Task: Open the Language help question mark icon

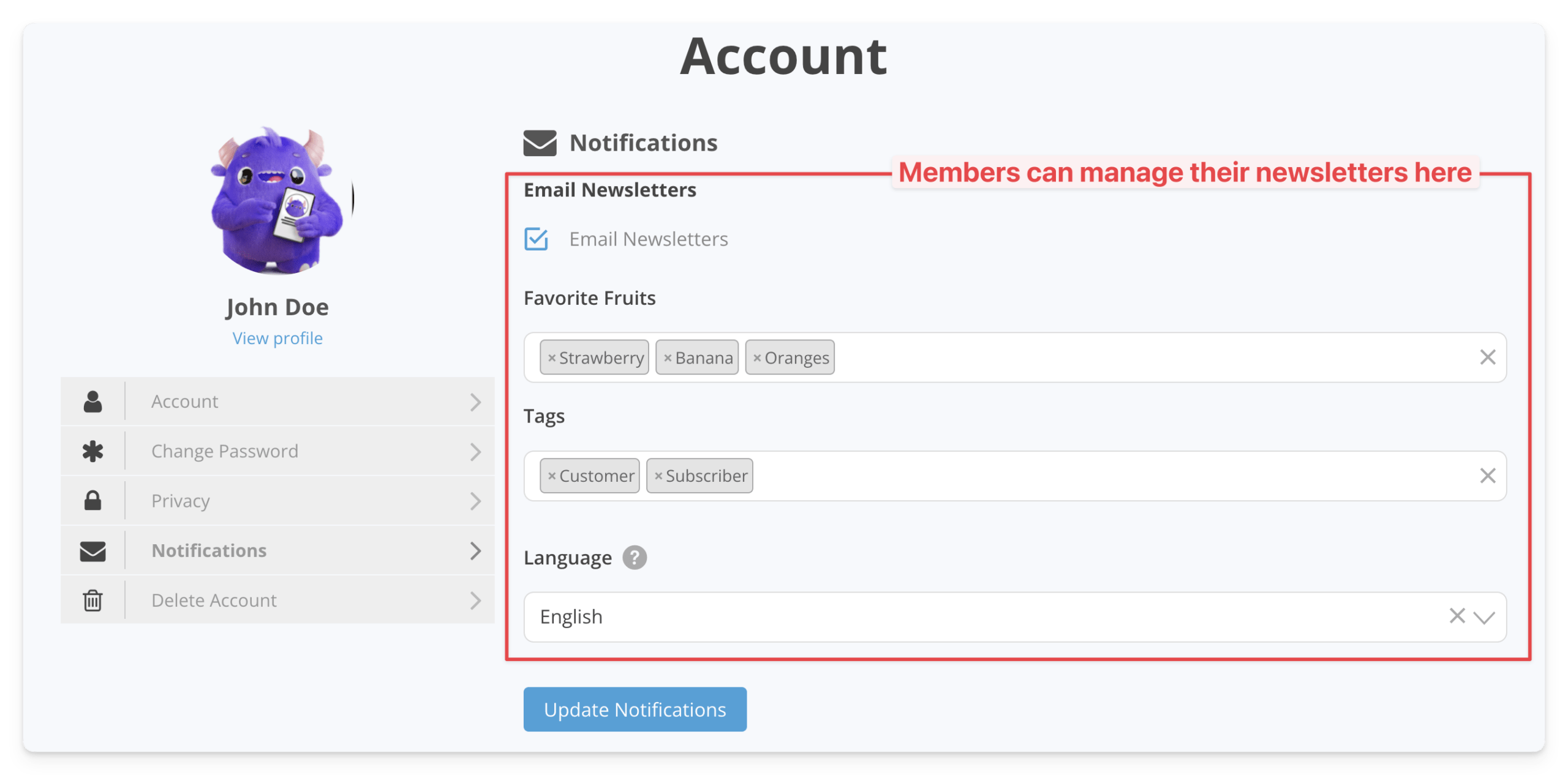Action: pyautogui.click(x=635, y=558)
